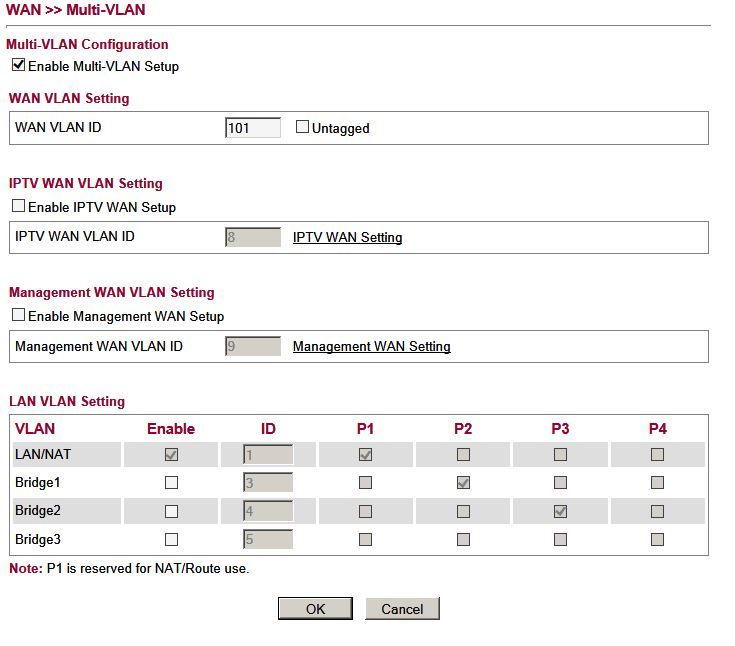Click the IPTV WAN VLAN ID field
This screenshot has height=646, width=735.
253,237
